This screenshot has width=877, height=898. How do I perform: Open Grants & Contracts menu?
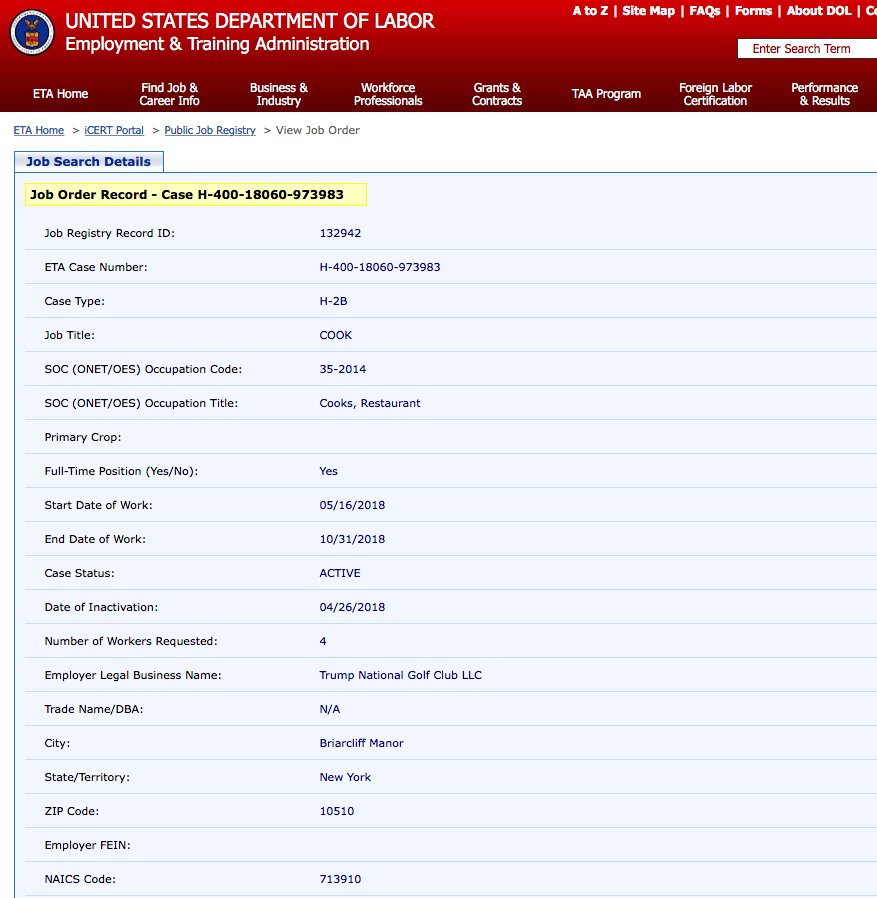coord(497,94)
